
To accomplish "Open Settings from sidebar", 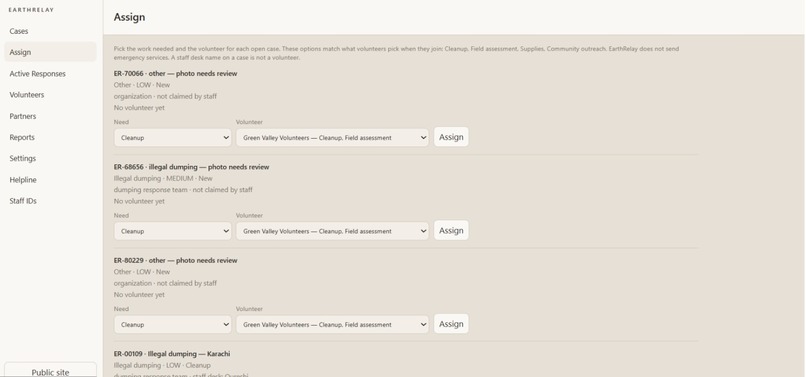I will (50, 158).
